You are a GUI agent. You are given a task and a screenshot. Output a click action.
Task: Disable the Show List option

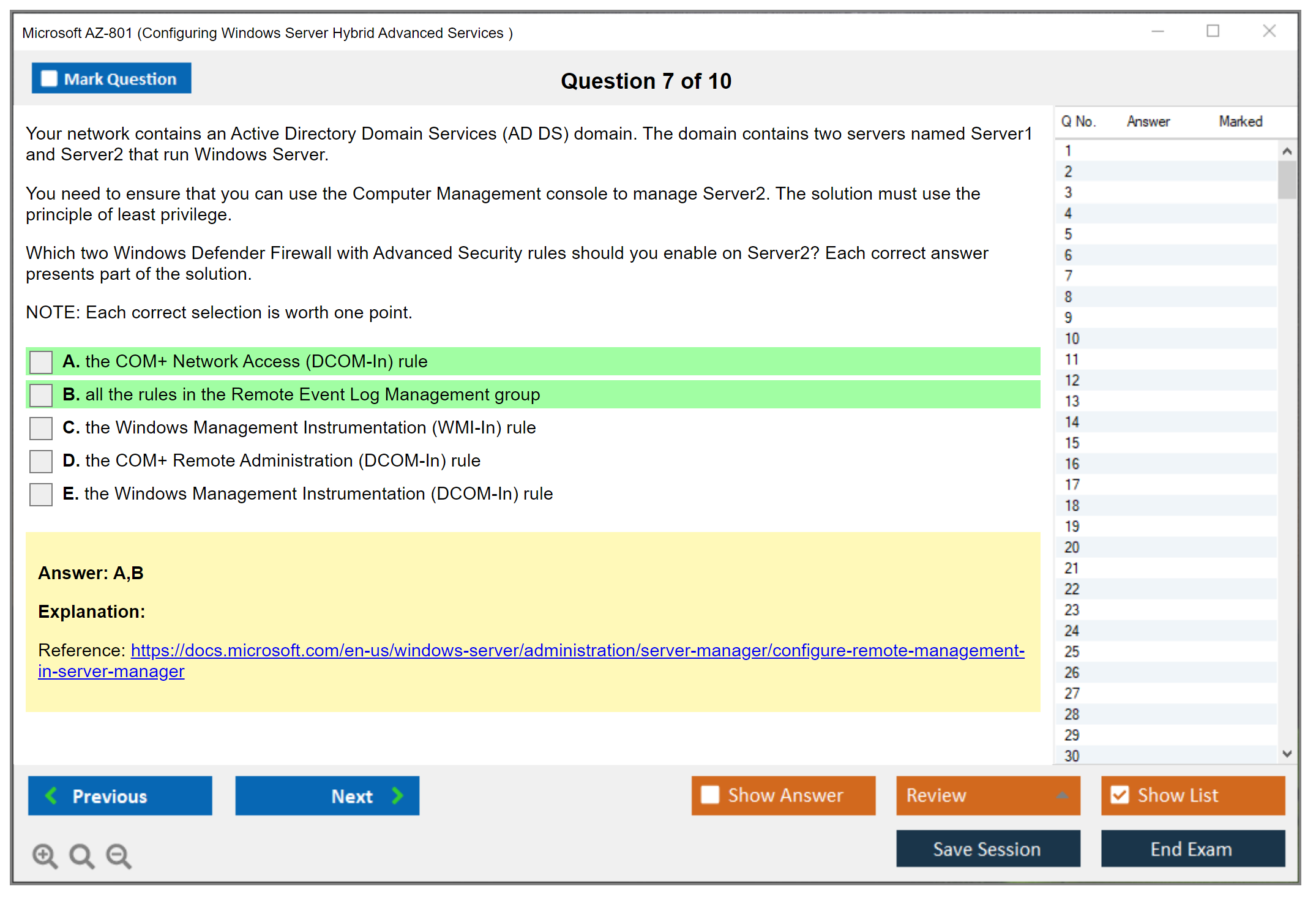(1120, 795)
